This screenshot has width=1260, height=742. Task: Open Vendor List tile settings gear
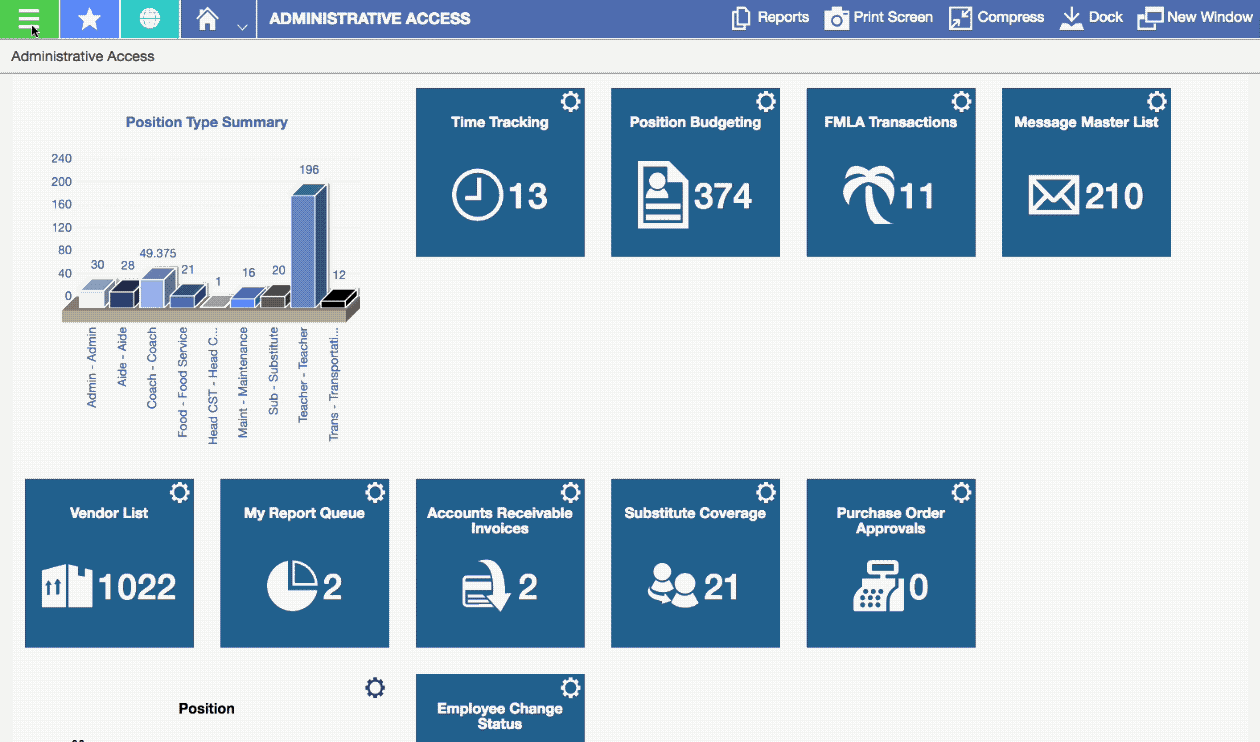point(179,493)
